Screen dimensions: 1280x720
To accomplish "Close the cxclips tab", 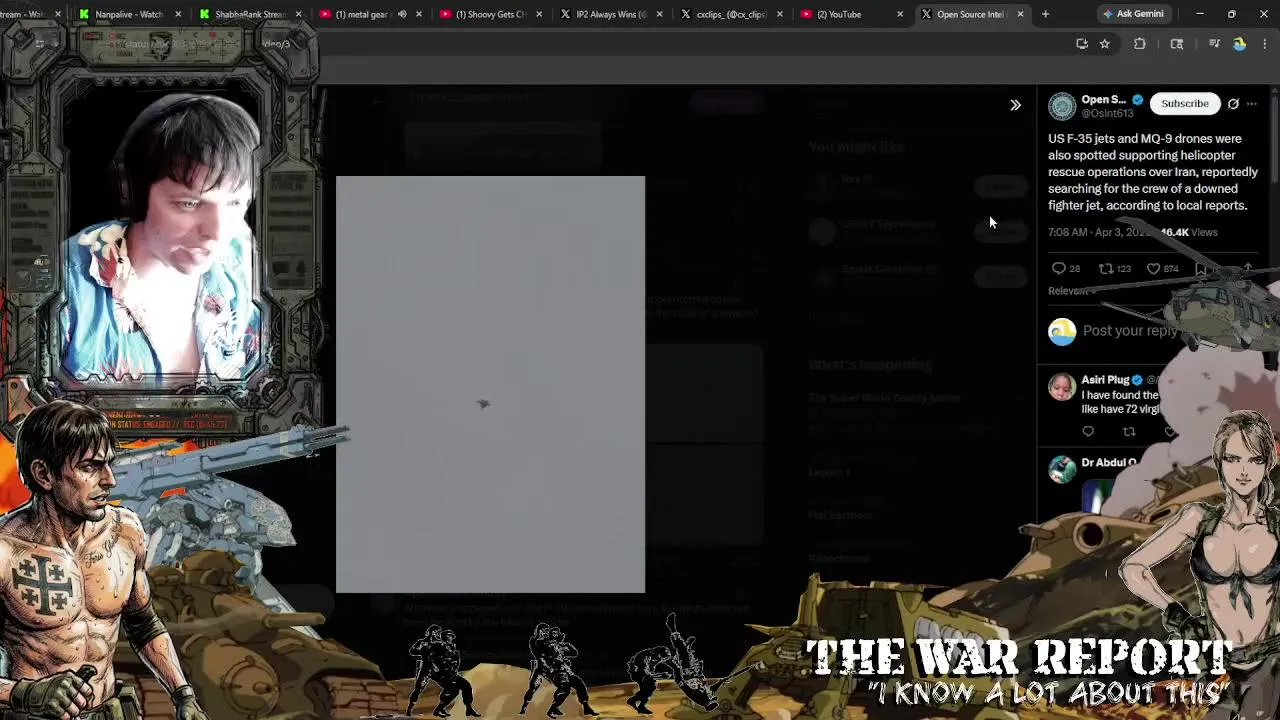I will click(x=780, y=14).
